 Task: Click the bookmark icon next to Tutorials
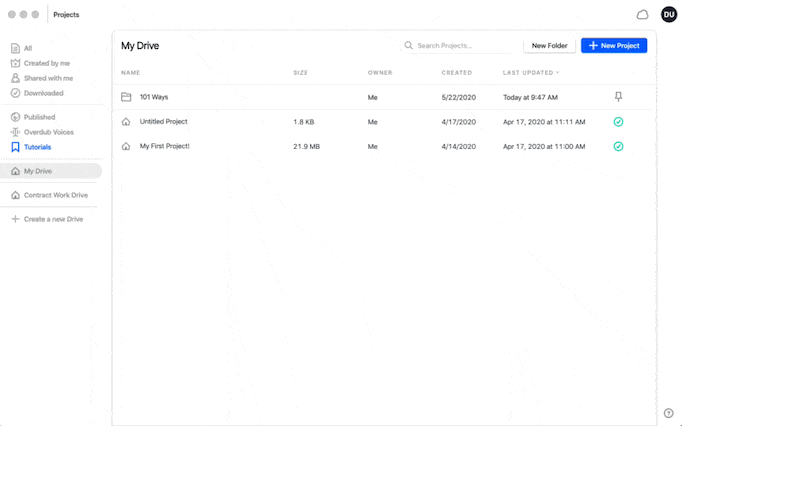point(15,147)
